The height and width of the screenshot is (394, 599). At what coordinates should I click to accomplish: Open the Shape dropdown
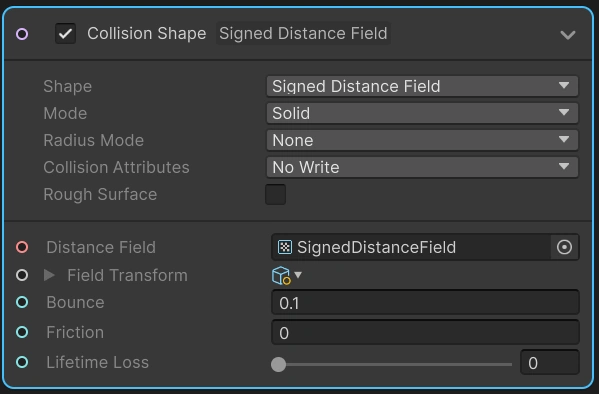[422, 86]
